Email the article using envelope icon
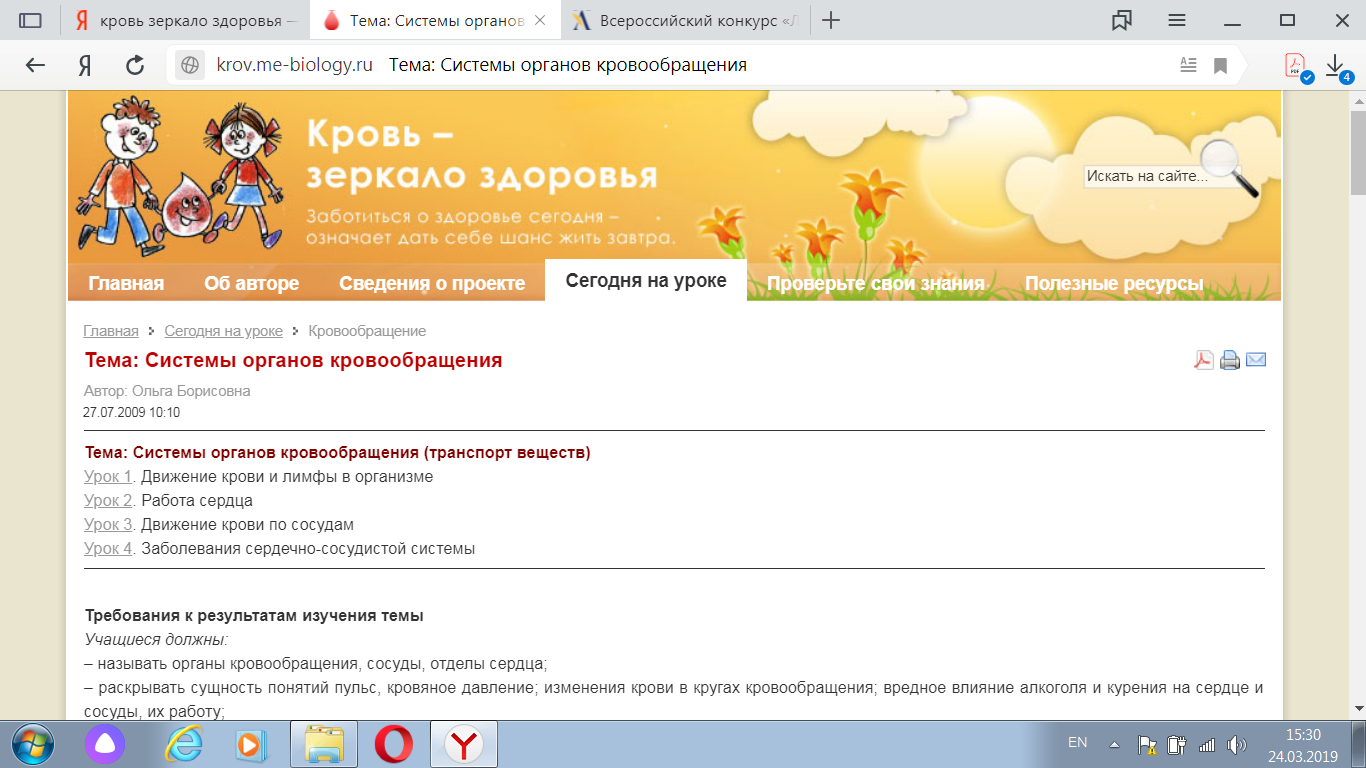1366x768 pixels. point(1256,360)
